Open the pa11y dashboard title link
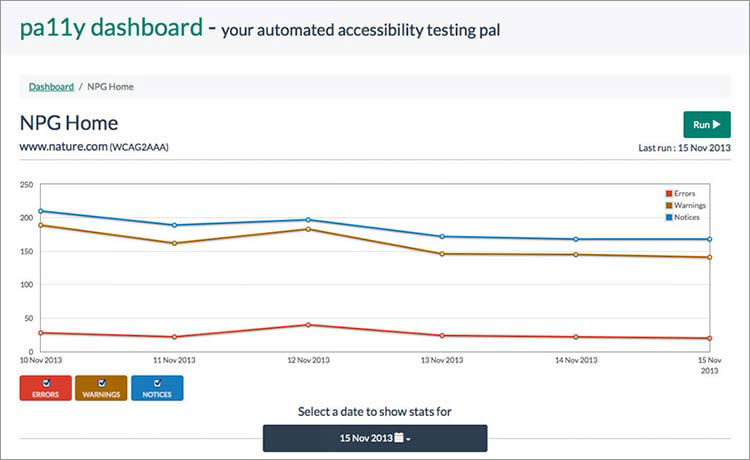 [111, 27]
